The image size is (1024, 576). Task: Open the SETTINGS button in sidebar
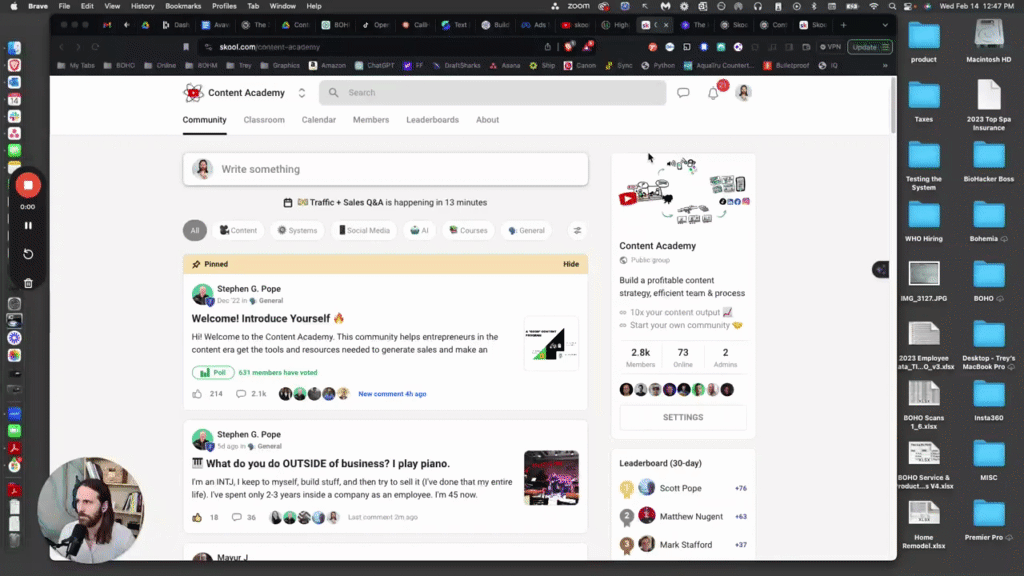(683, 417)
